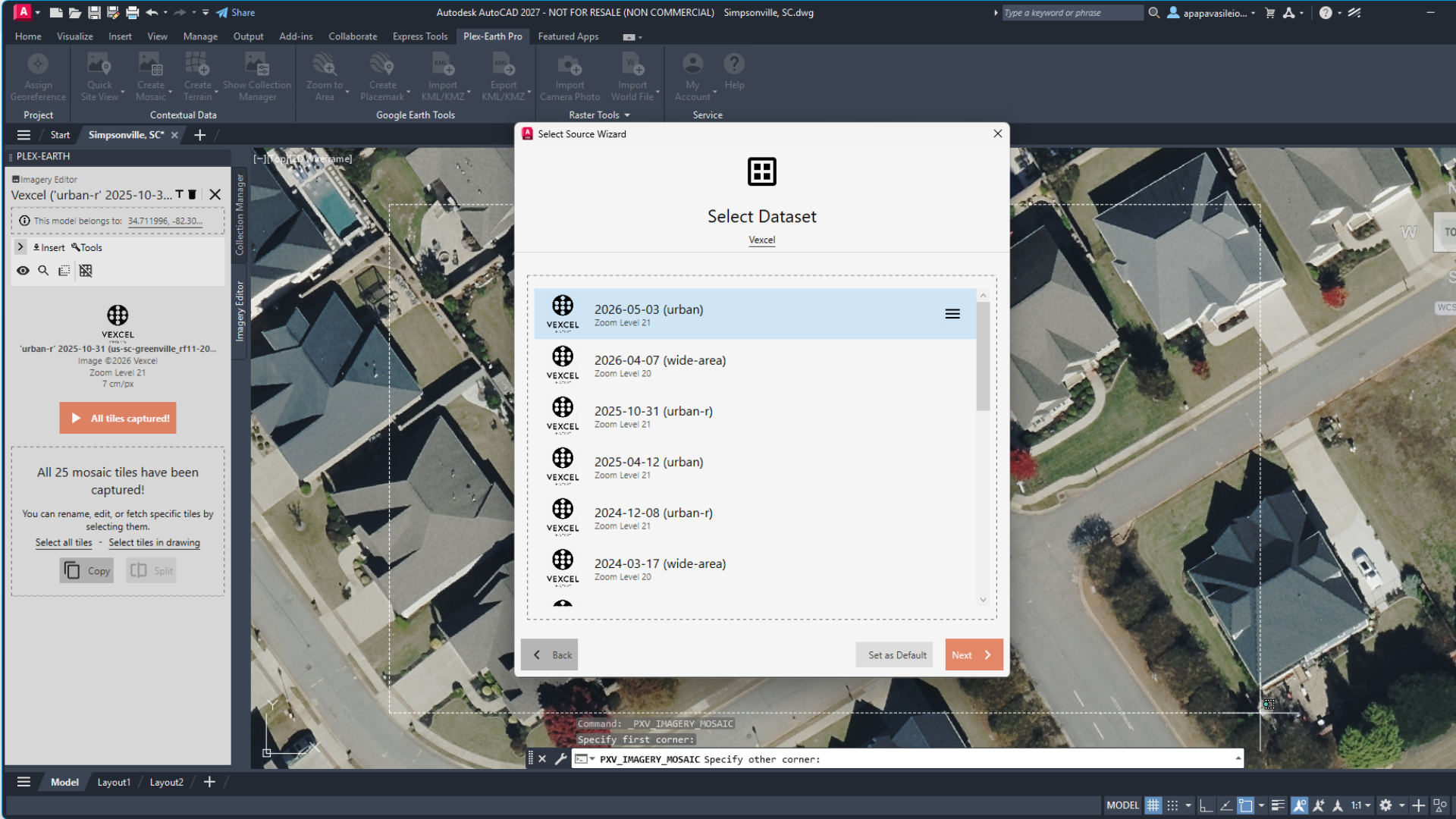Image resolution: width=1456 pixels, height=819 pixels.
Task: Open hamburger menu for 2026-05-03 dataset
Action: point(952,314)
